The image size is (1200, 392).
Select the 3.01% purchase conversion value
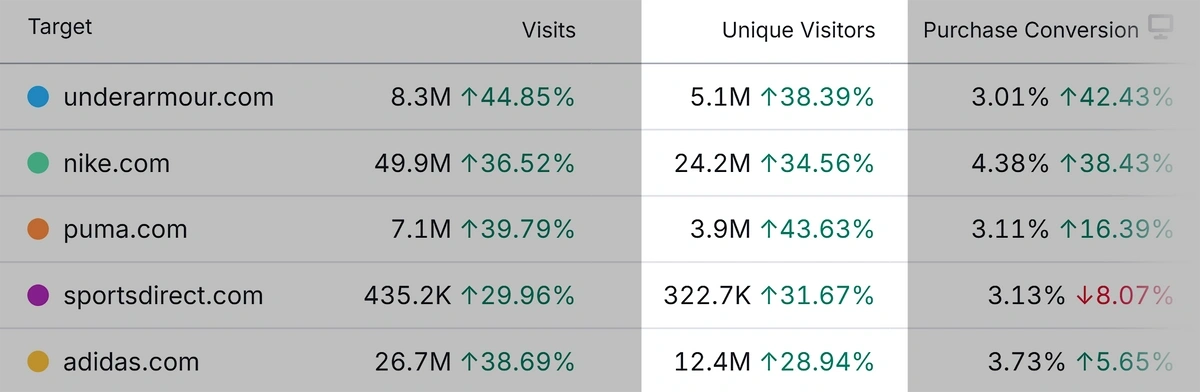[1010, 97]
